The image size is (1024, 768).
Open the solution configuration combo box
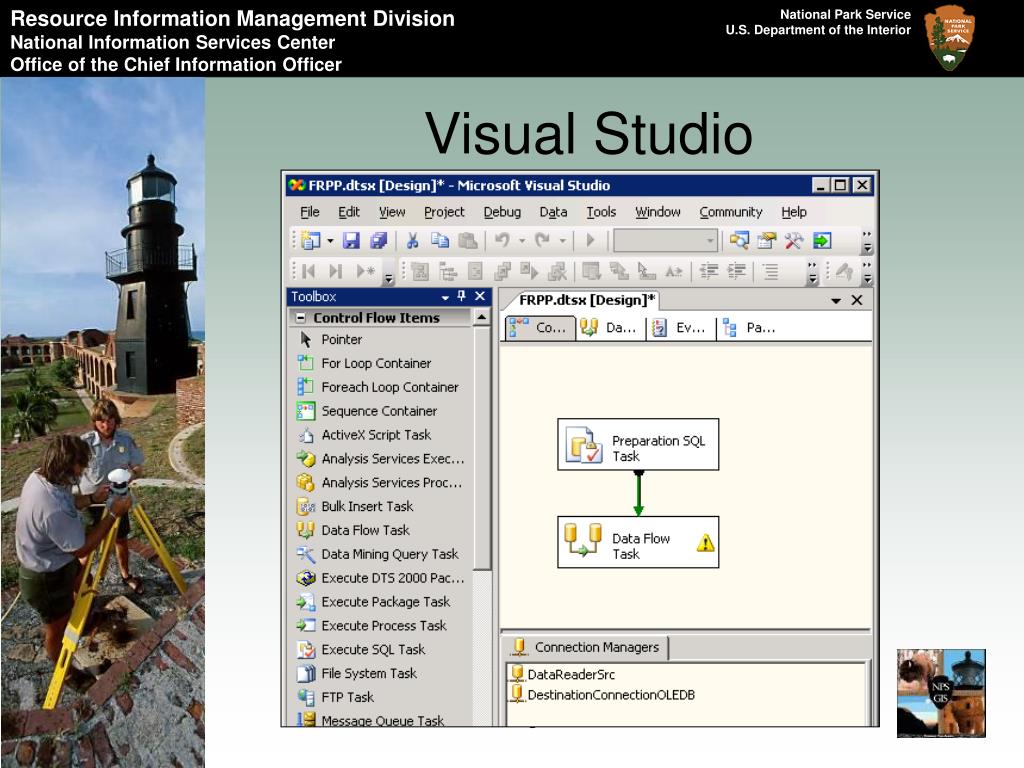coord(665,241)
